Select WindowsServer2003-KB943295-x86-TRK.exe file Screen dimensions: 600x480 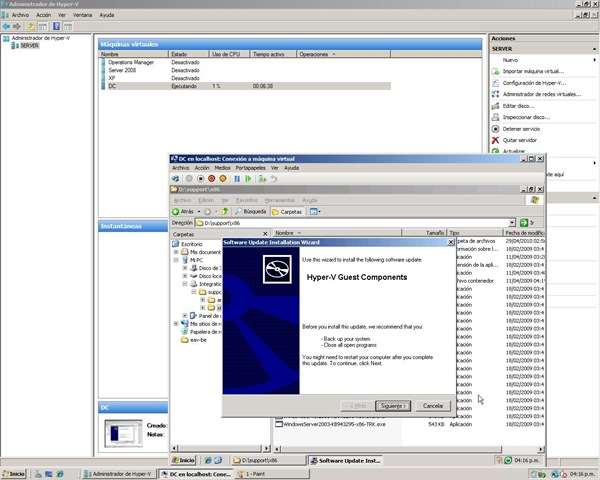[x=334, y=424]
